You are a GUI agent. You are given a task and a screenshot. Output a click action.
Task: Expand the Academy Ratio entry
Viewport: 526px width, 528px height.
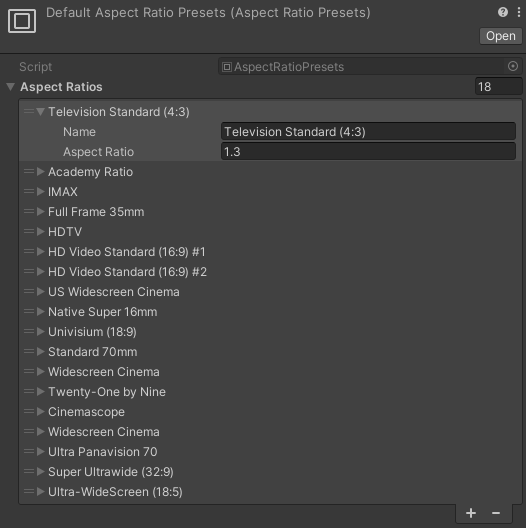coord(41,172)
